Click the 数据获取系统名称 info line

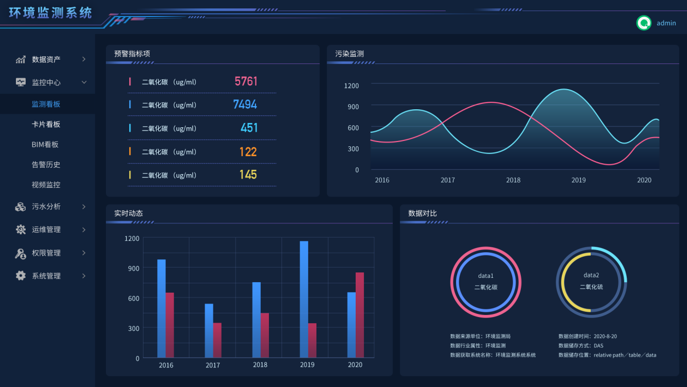(493, 355)
